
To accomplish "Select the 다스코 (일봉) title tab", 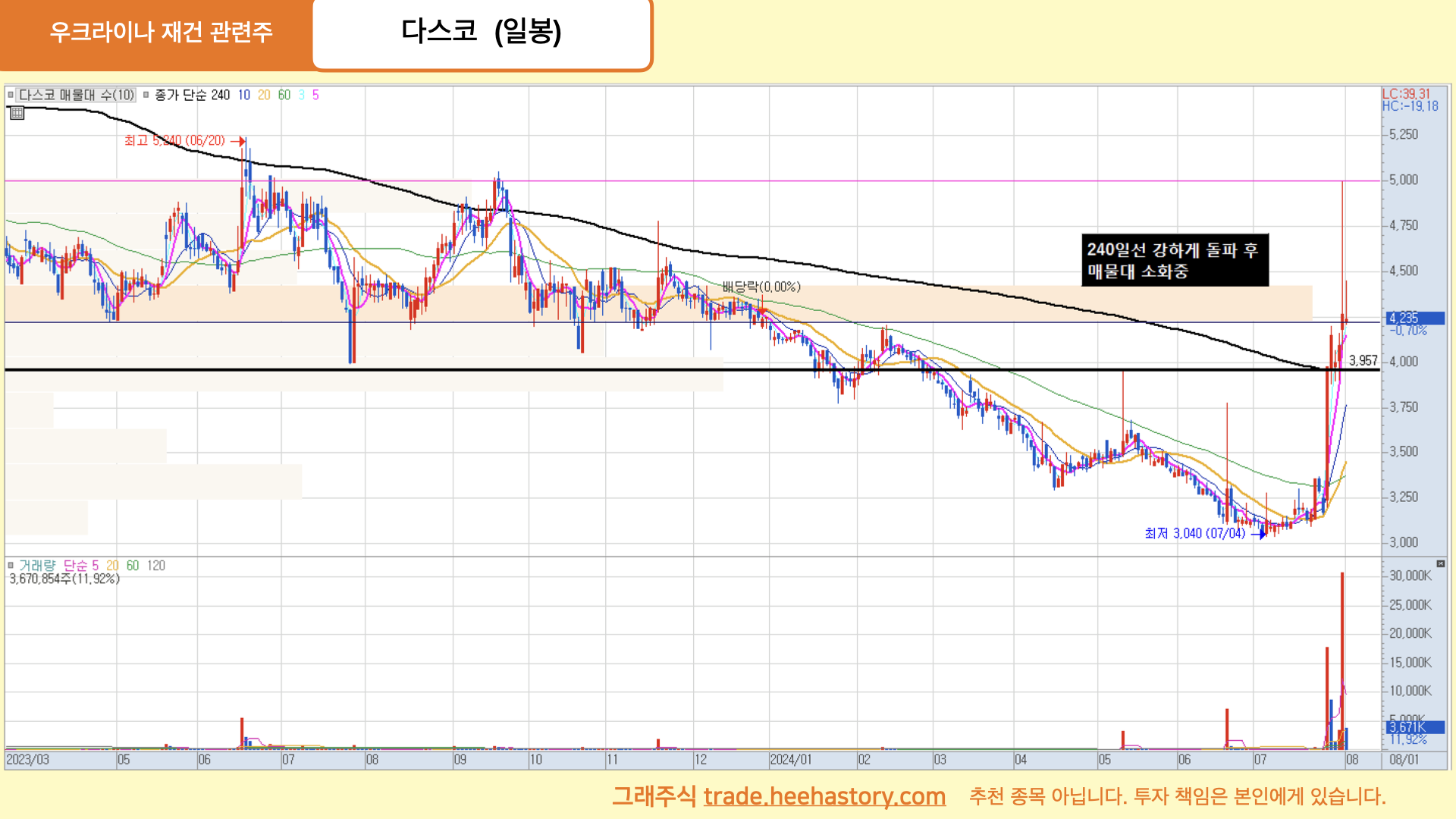I will (x=482, y=32).
